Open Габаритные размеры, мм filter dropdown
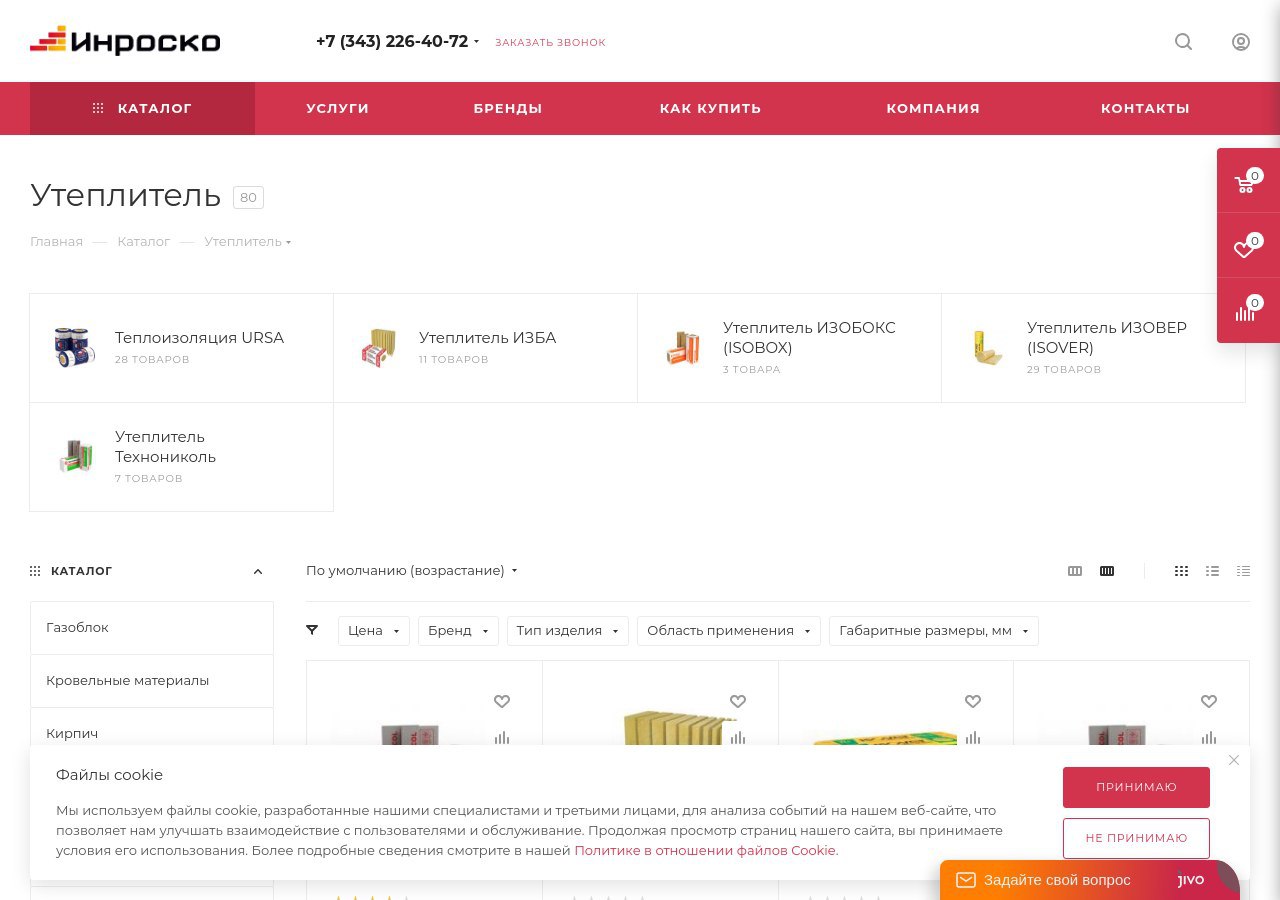The height and width of the screenshot is (900, 1280). 934,631
